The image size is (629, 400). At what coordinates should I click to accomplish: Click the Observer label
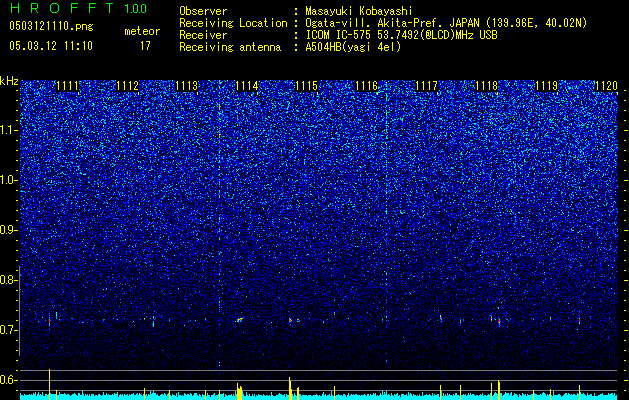[203, 11]
